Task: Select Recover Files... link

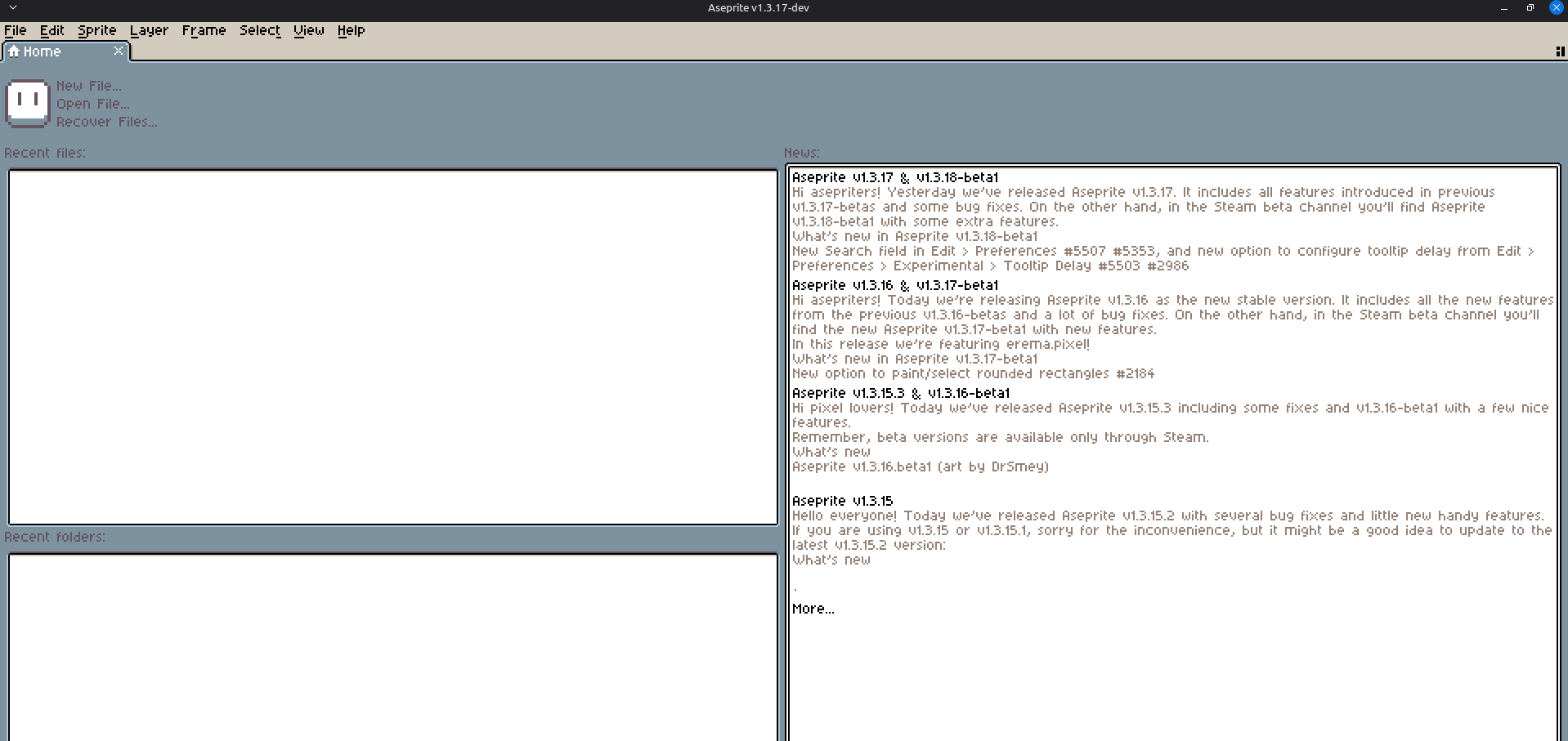Action: (x=106, y=122)
